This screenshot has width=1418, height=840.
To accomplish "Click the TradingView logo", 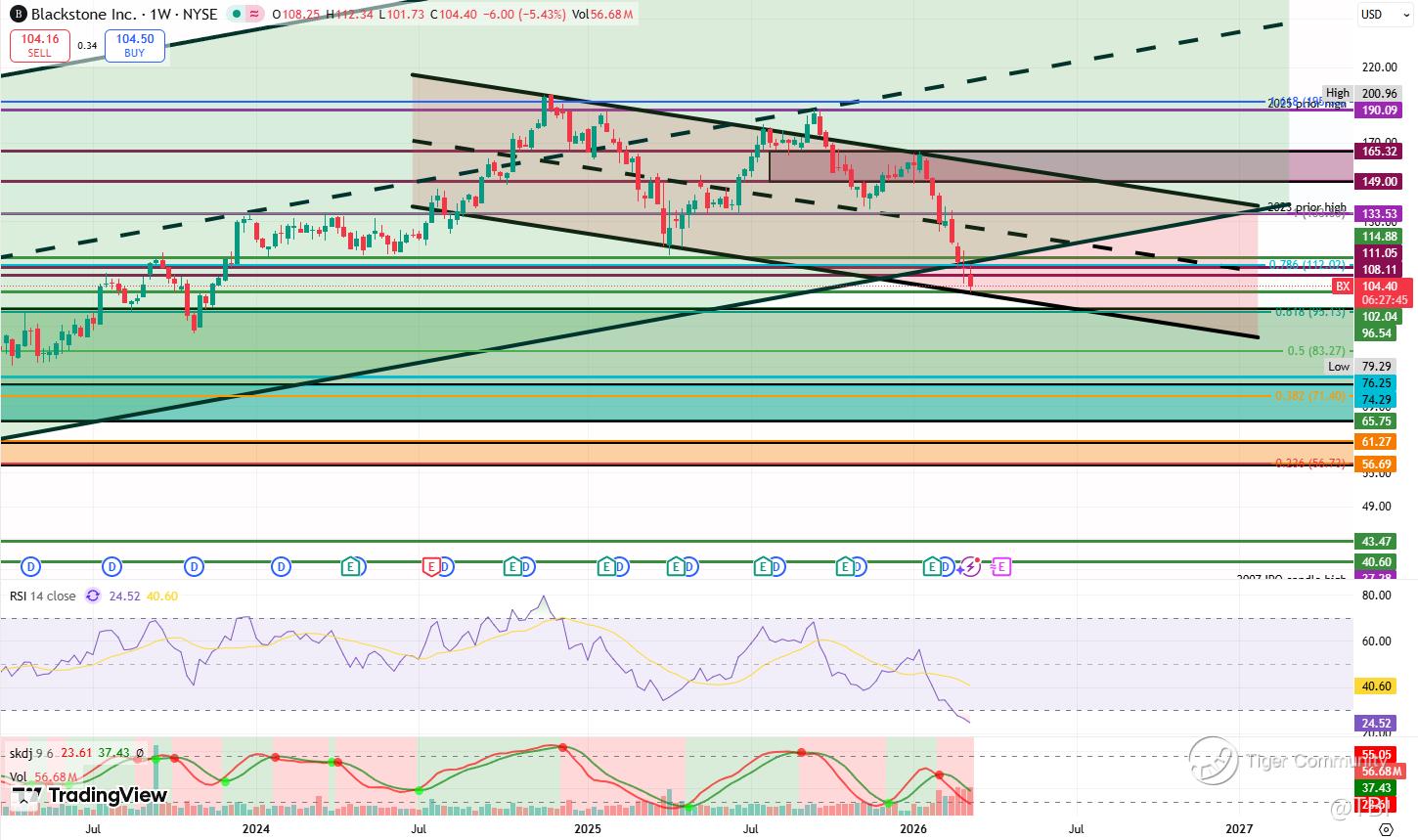I will tap(89, 796).
